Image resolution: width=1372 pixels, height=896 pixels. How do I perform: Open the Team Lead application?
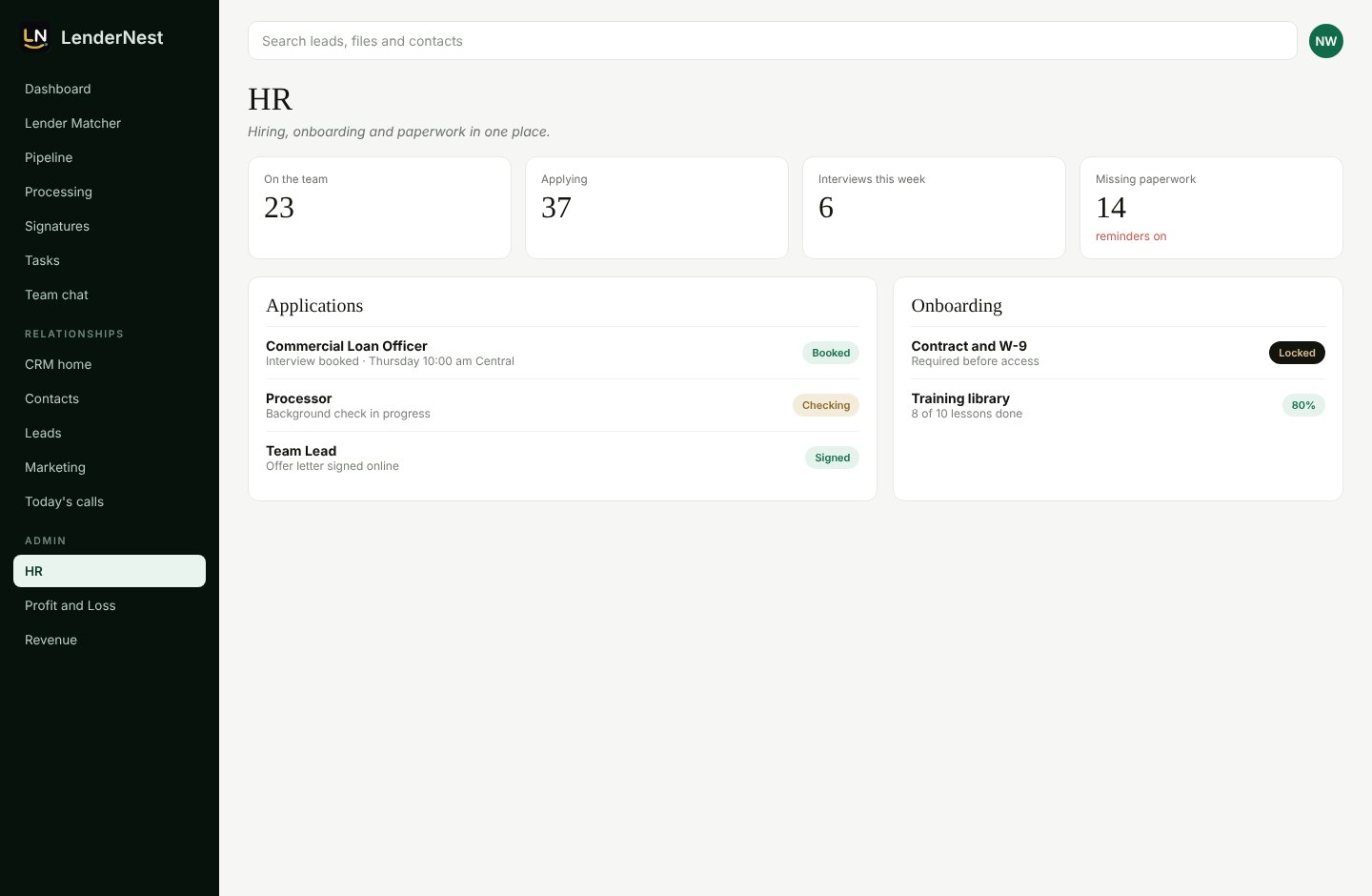click(562, 458)
